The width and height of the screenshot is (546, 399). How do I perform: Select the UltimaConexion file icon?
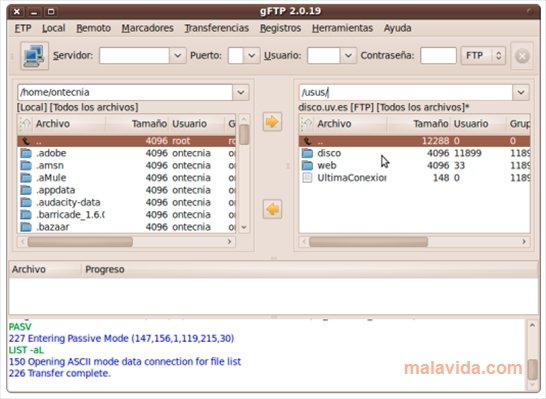click(x=307, y=178)
